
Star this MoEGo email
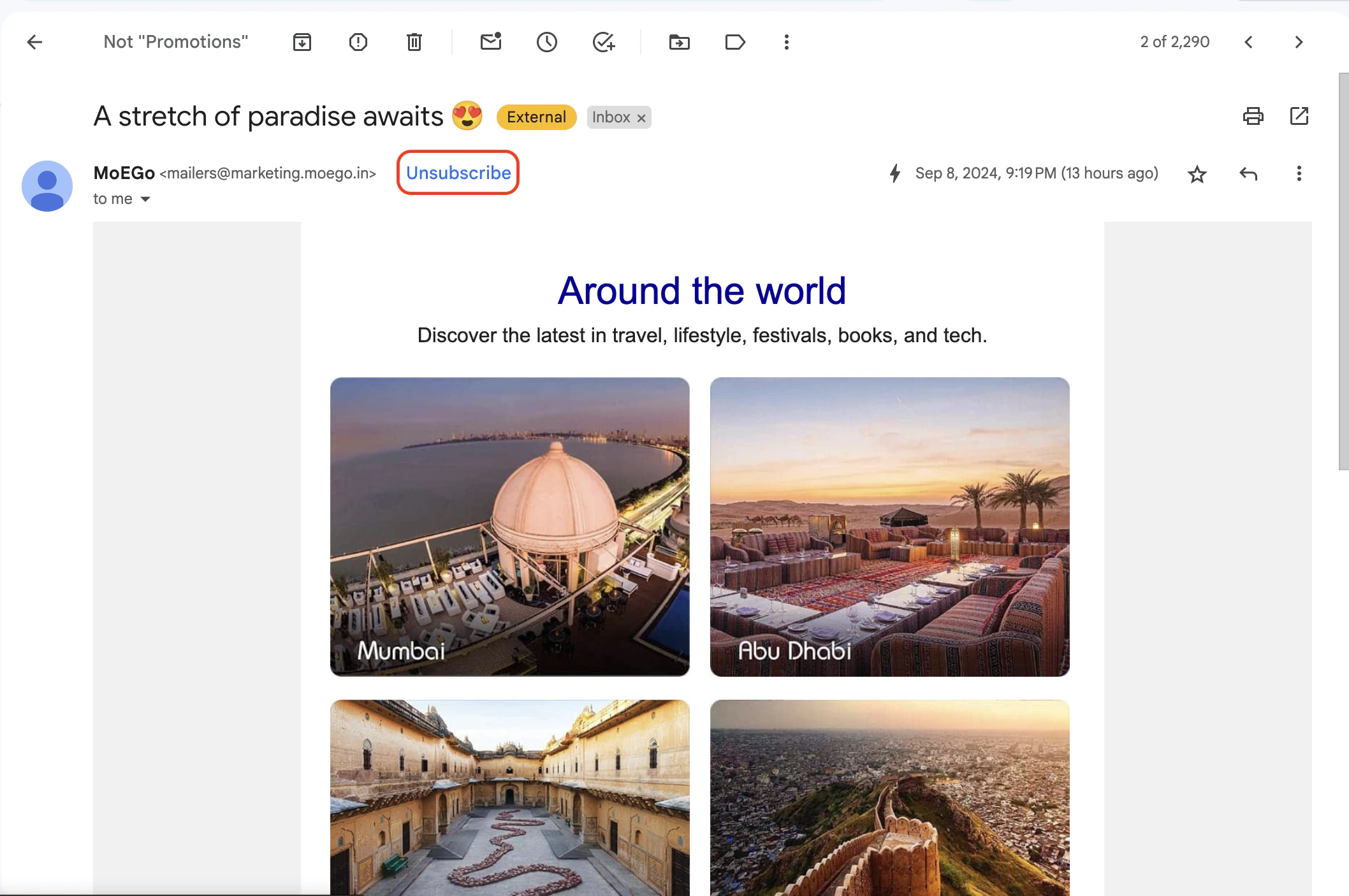(1197, 174)
